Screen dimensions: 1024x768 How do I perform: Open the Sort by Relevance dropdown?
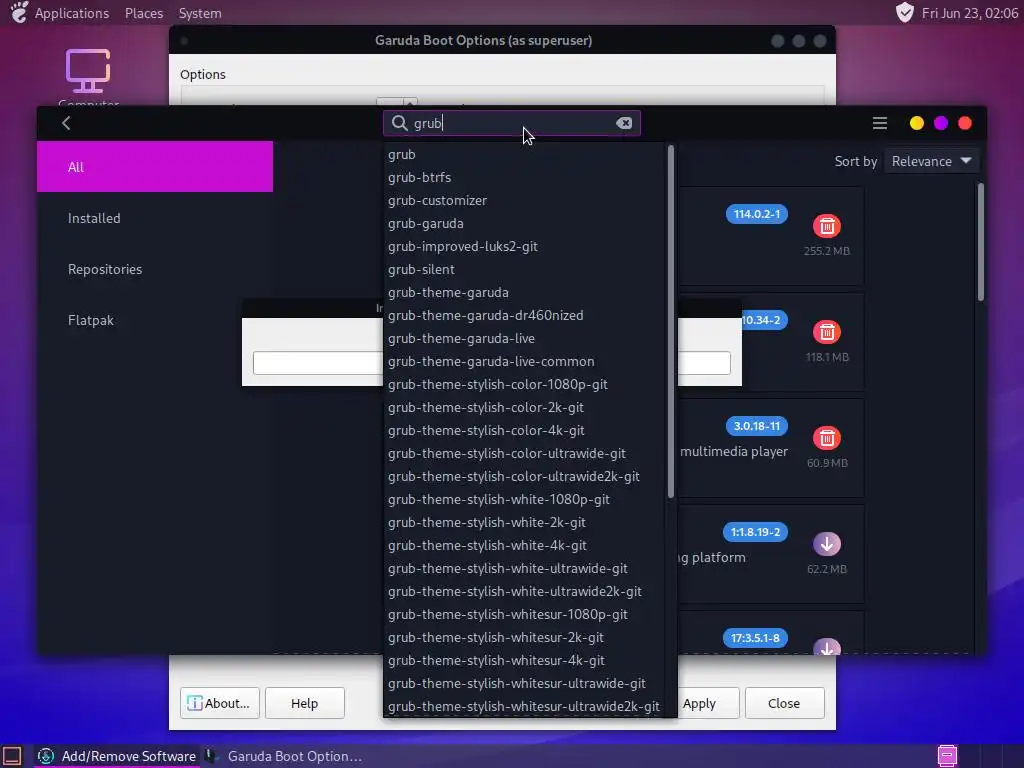[x=931, y=161]
